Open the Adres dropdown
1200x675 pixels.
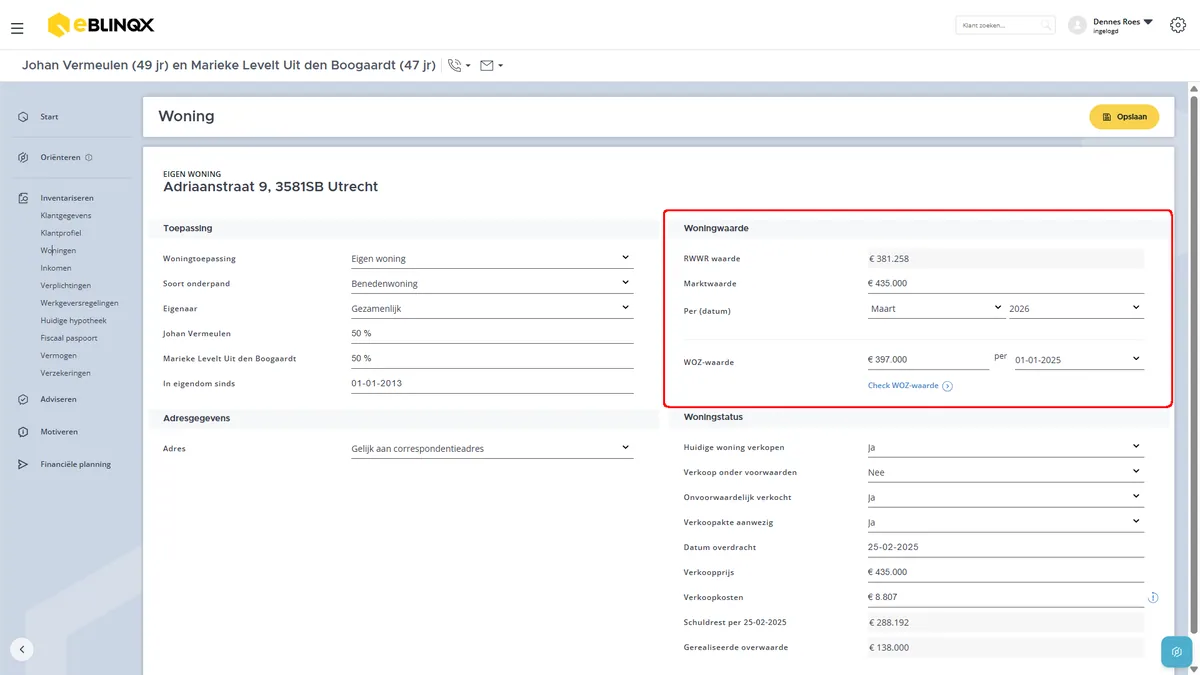coord(492,448)
